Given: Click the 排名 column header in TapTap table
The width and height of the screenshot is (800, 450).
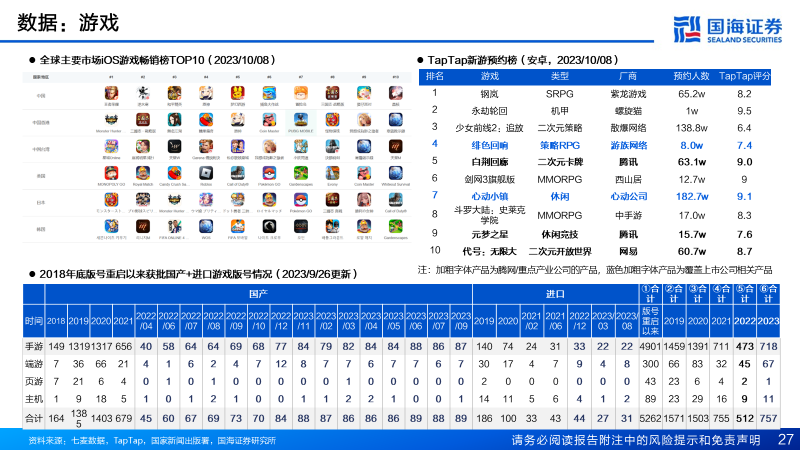Looking at the screenshot, I should [435, 77].
